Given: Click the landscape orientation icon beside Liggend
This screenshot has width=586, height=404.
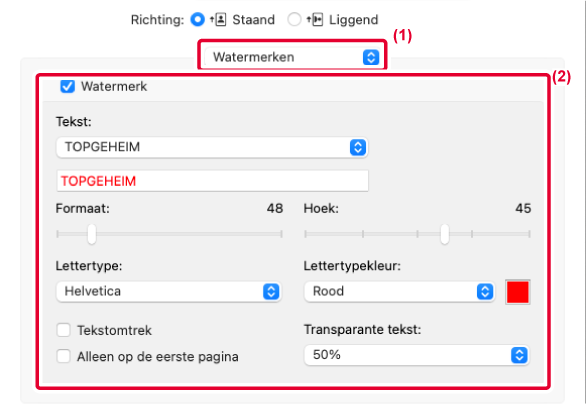Looking at the screenshot, I should pyautogui.click(x=315, y=19).
